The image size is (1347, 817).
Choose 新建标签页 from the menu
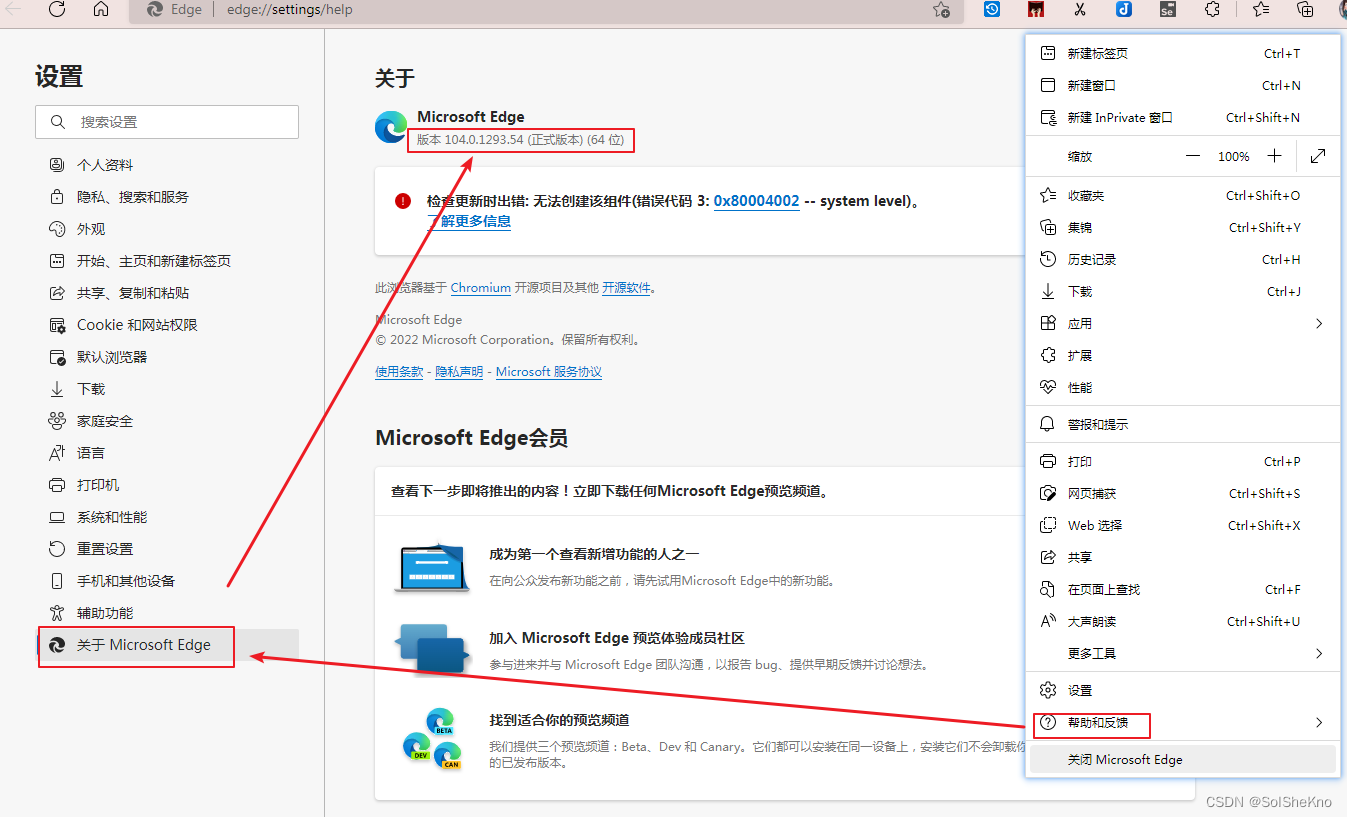[1183, 53]
